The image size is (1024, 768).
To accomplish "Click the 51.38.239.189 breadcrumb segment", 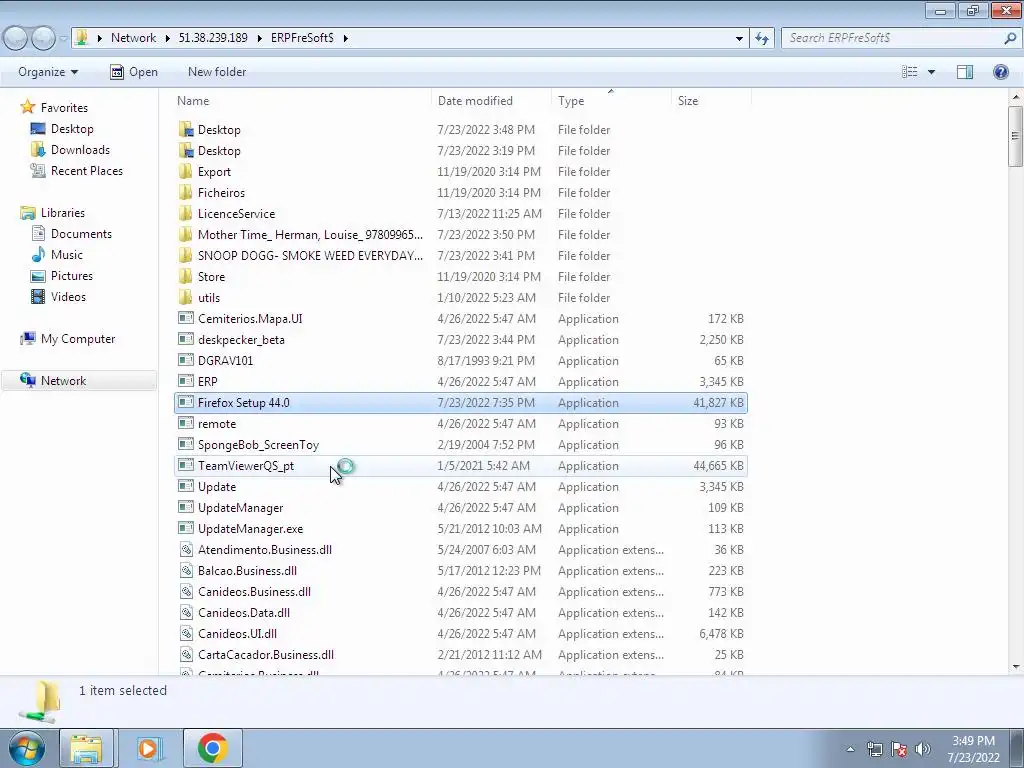I will 213,38.
